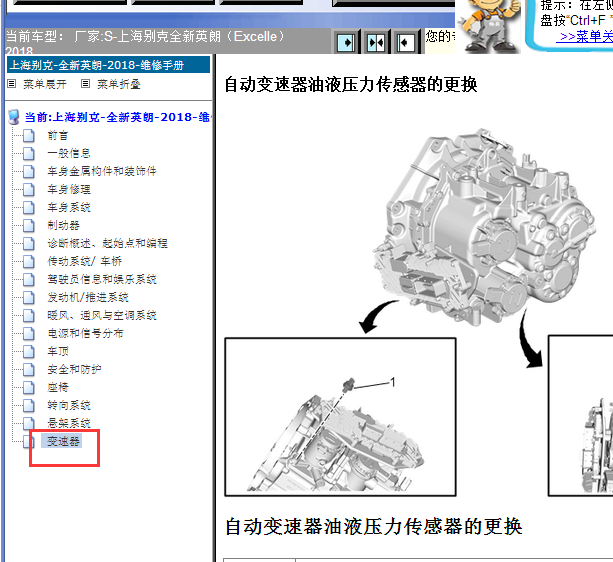
Task: Click the pressure sensor detail diagram labeled 1
Action: pos(340,417)
